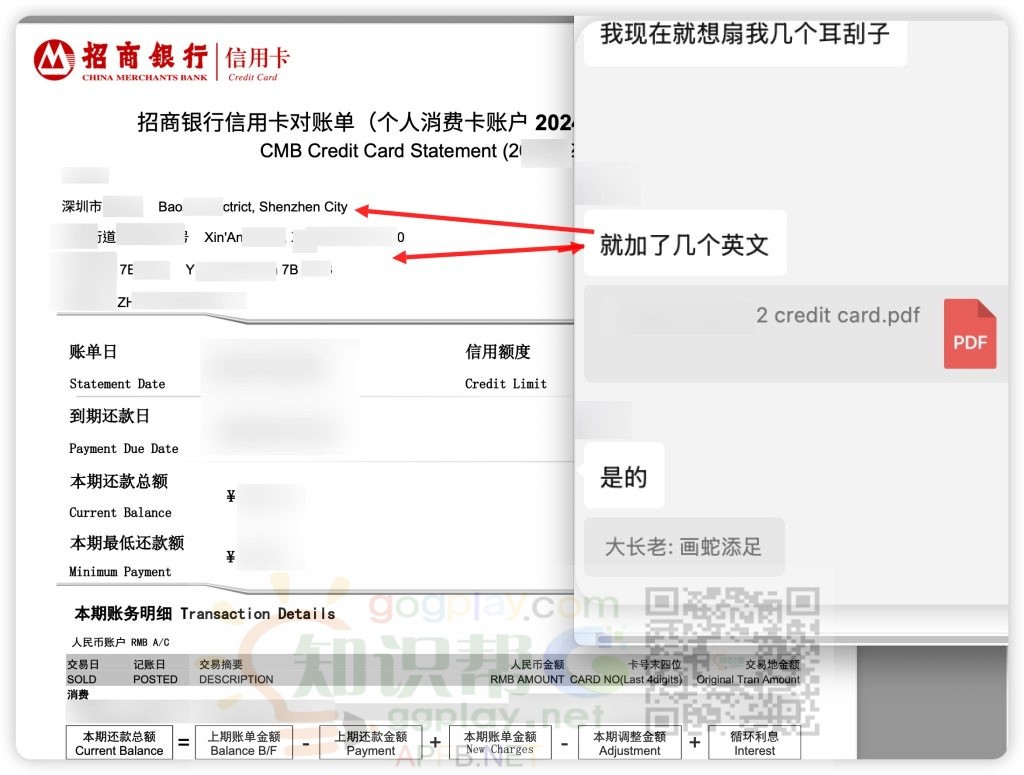Click the 'Current Balance' formula box
The image size is (1024, 775).
click(x=120, y=743)
